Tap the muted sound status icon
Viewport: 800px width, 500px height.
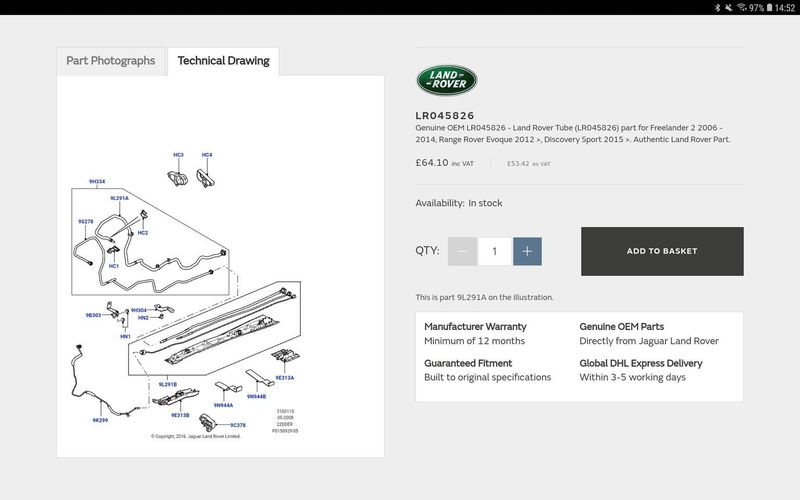click(729, 8)
